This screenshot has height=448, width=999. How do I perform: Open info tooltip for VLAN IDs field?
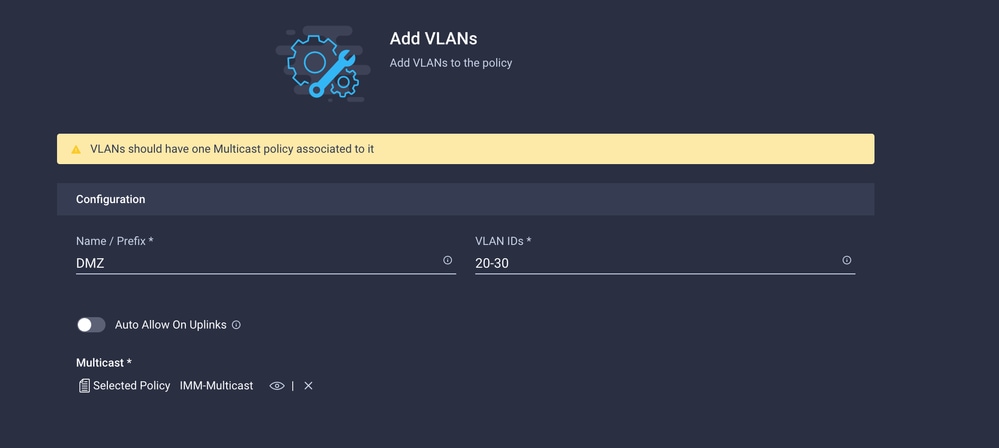point(847,260)
